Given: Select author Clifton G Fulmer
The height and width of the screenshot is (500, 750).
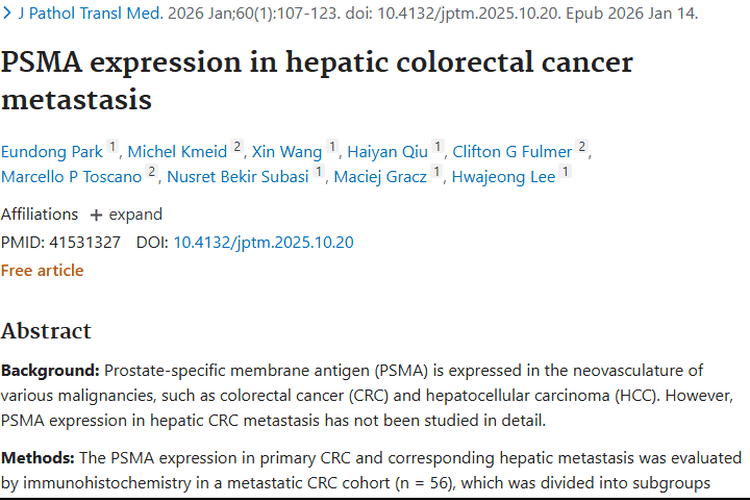Looking at the screenshot, I should pos(512,152).
